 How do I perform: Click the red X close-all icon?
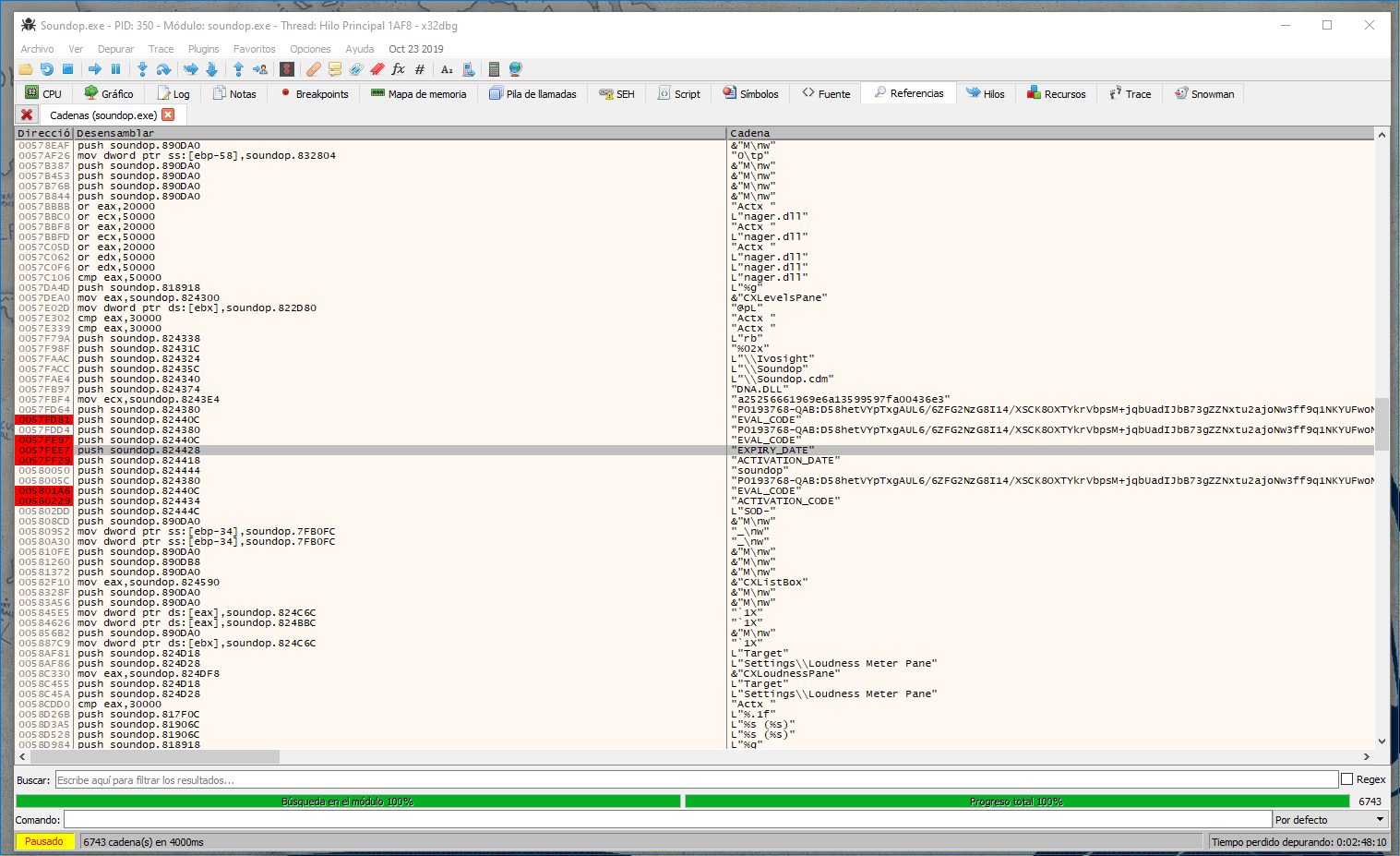[x=27, y=115]
